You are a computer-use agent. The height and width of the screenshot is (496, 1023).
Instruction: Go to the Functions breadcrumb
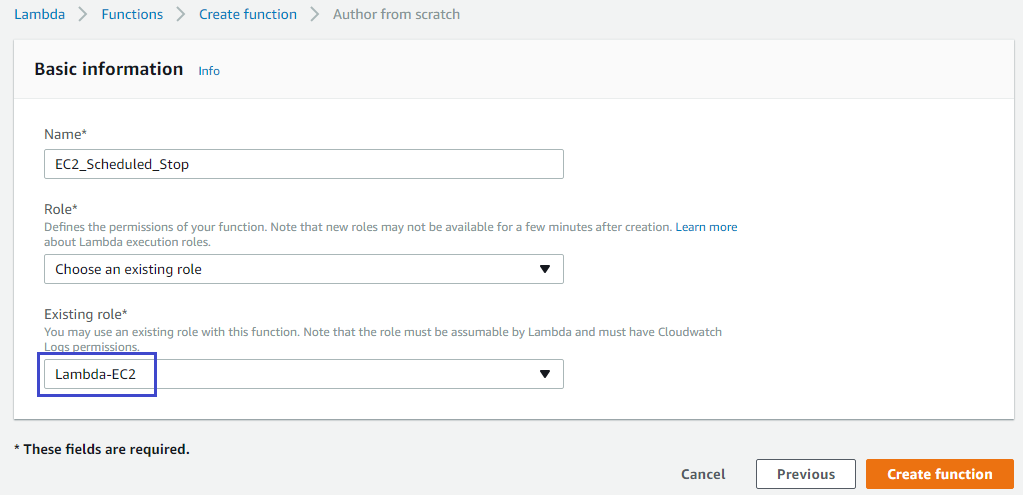[134, 14]
